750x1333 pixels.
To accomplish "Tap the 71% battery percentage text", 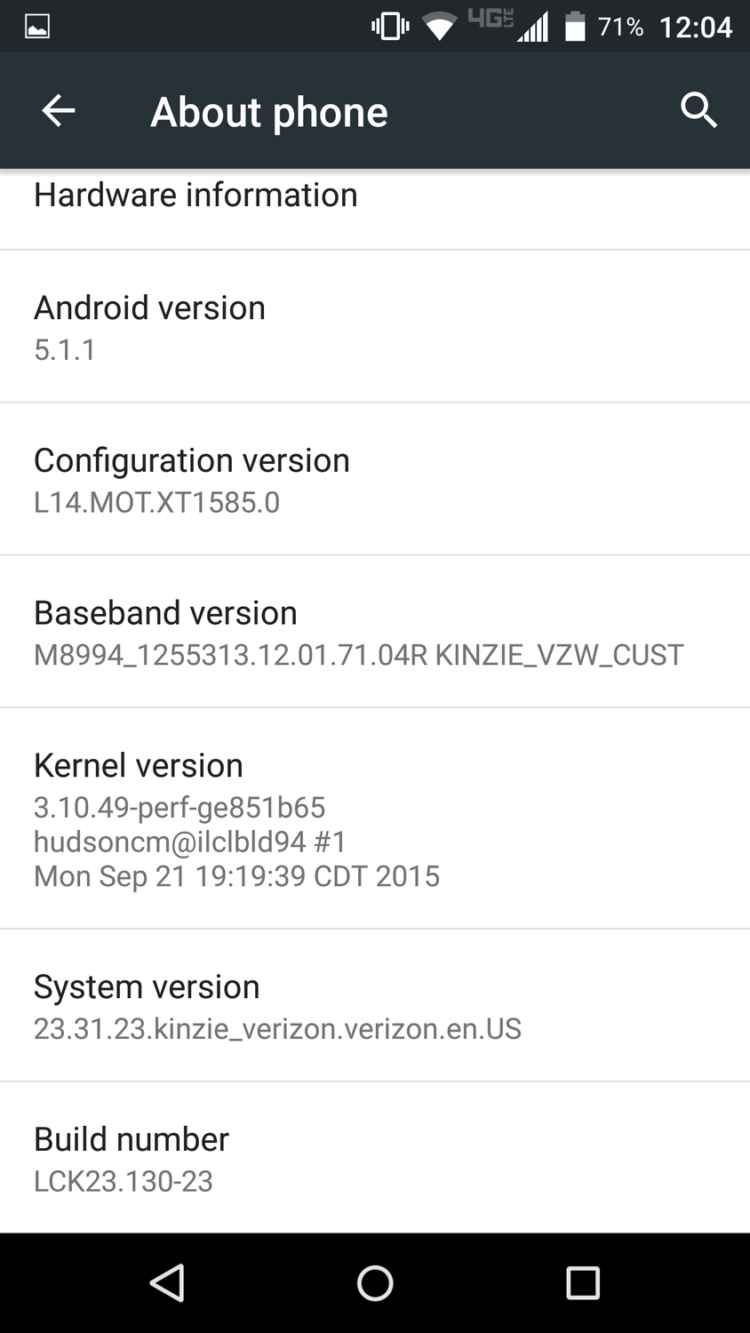I will (620, 27).
